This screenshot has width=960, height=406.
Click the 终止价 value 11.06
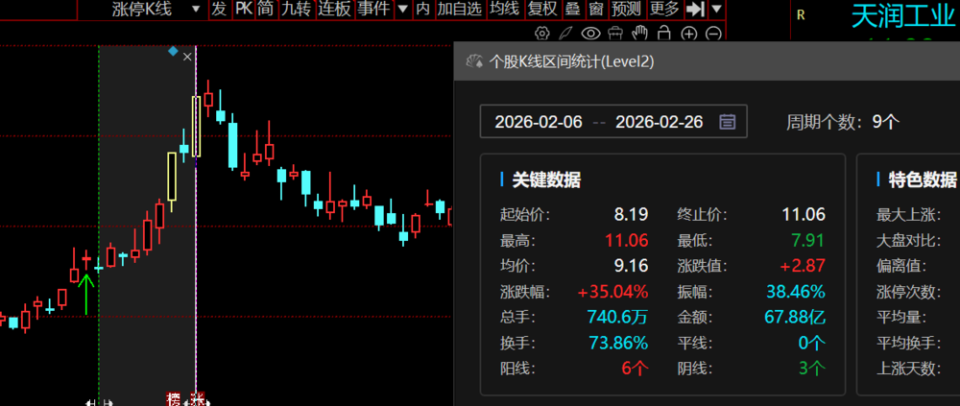(803, 214)
